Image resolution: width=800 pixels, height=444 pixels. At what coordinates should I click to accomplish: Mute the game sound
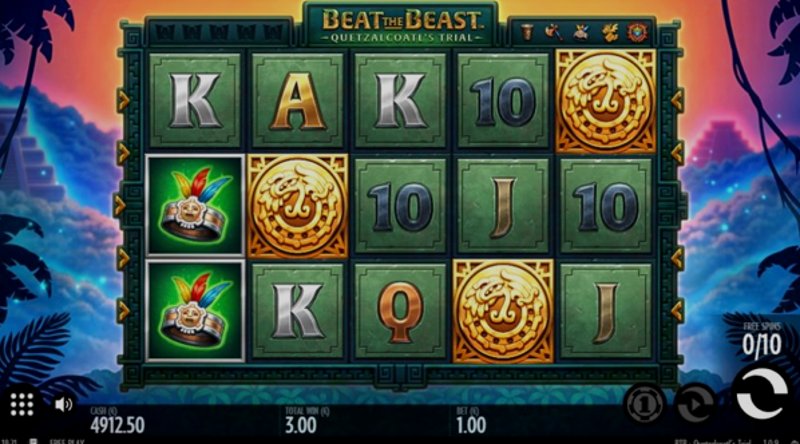[63, 405]
